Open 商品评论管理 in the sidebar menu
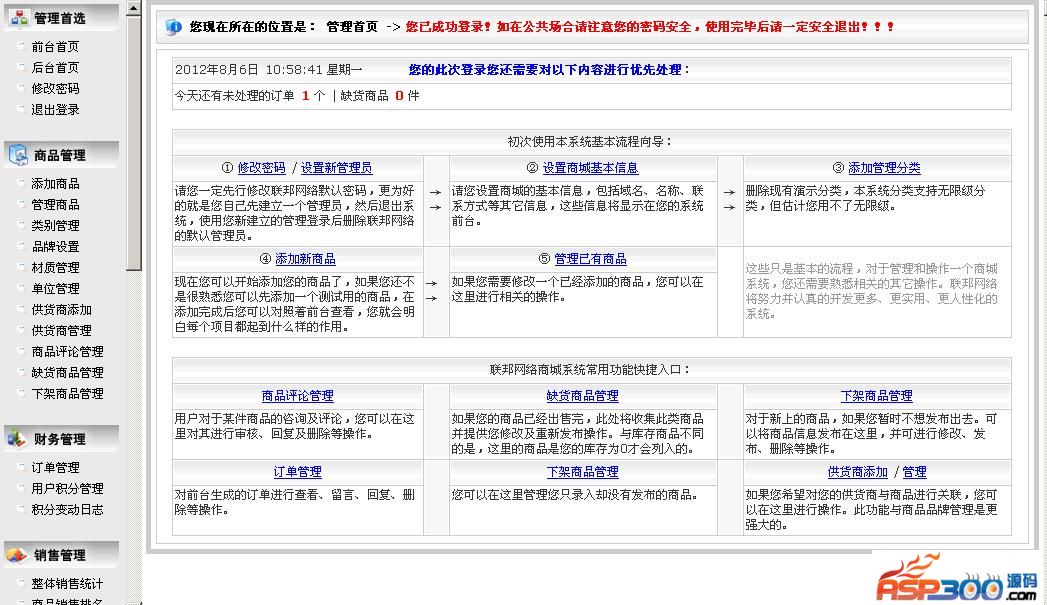Image resolution: width=1047 pixels, height=605 pixels. 67,351
